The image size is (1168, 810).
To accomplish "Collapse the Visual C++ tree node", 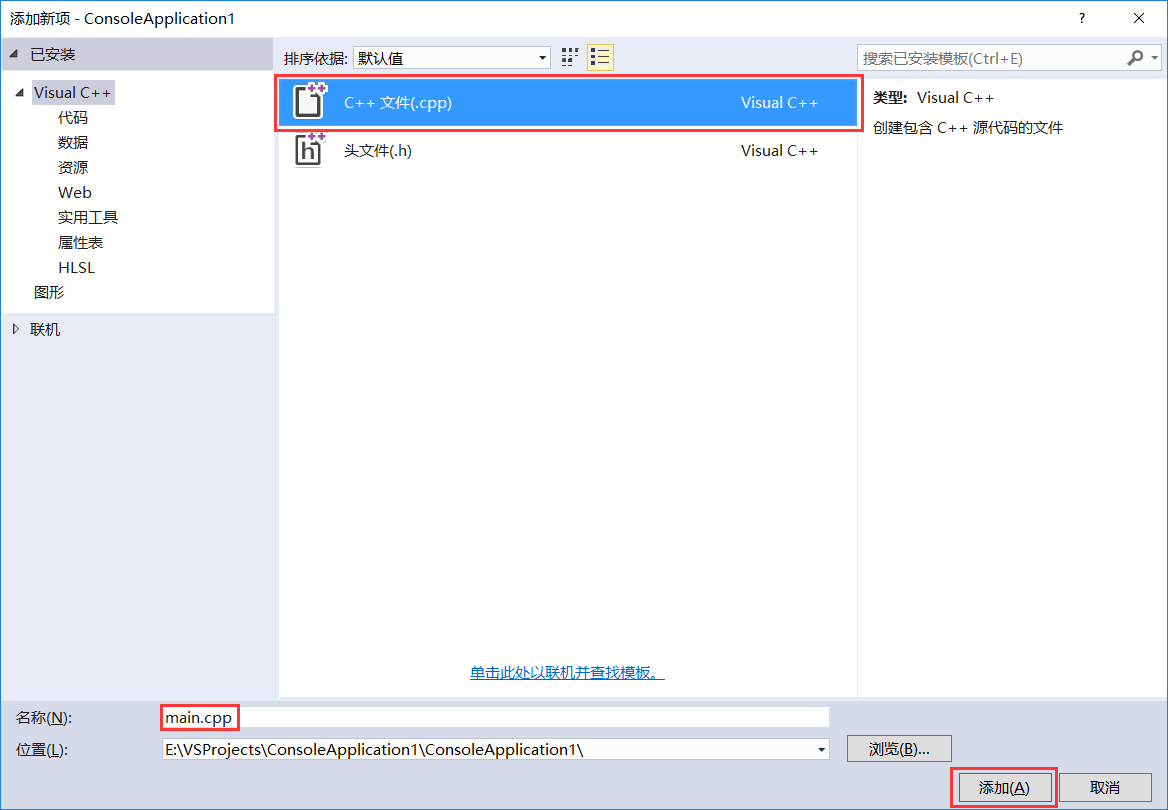I will point(19,93).
